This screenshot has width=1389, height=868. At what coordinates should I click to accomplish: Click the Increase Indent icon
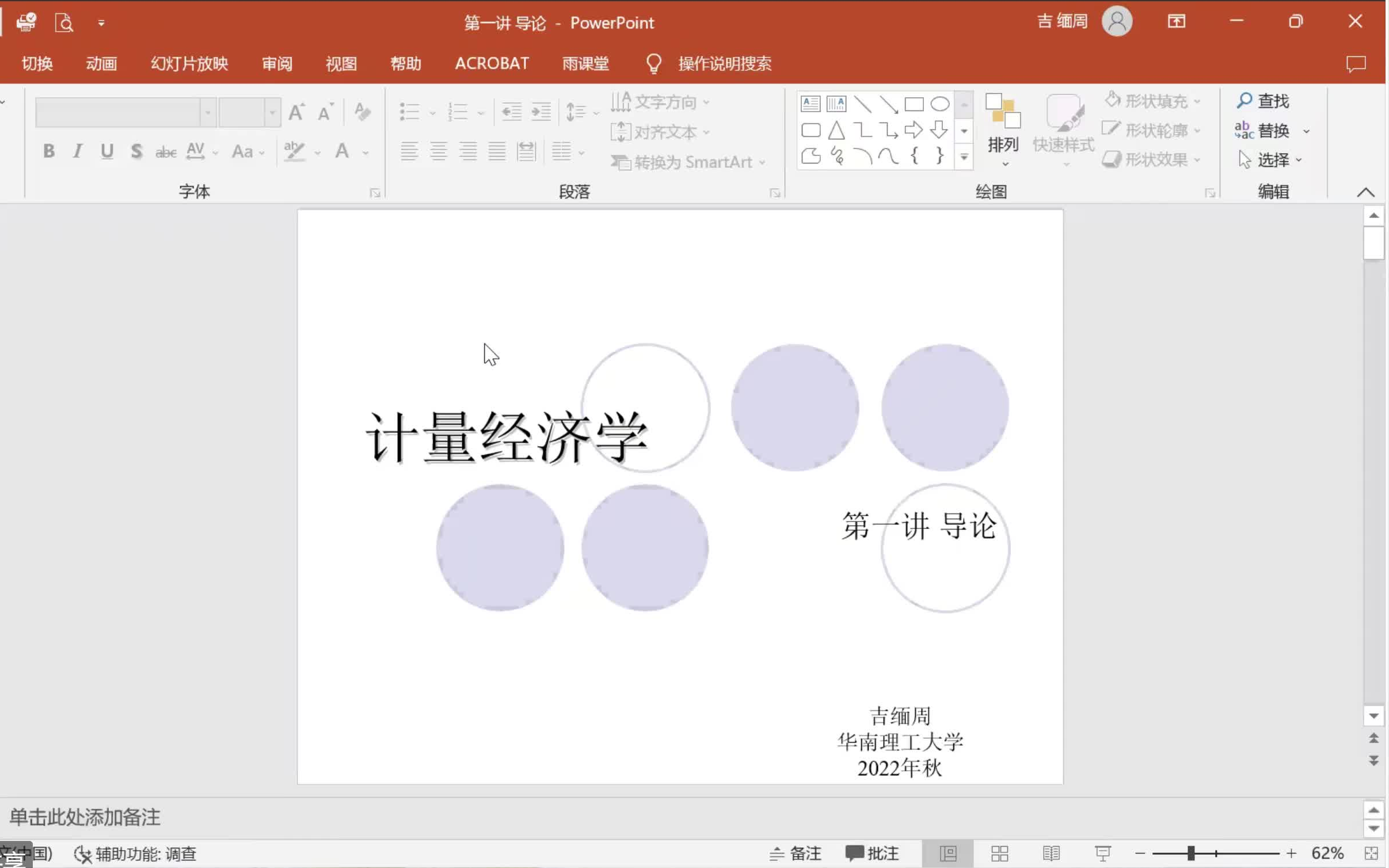(x=541, y=112)
